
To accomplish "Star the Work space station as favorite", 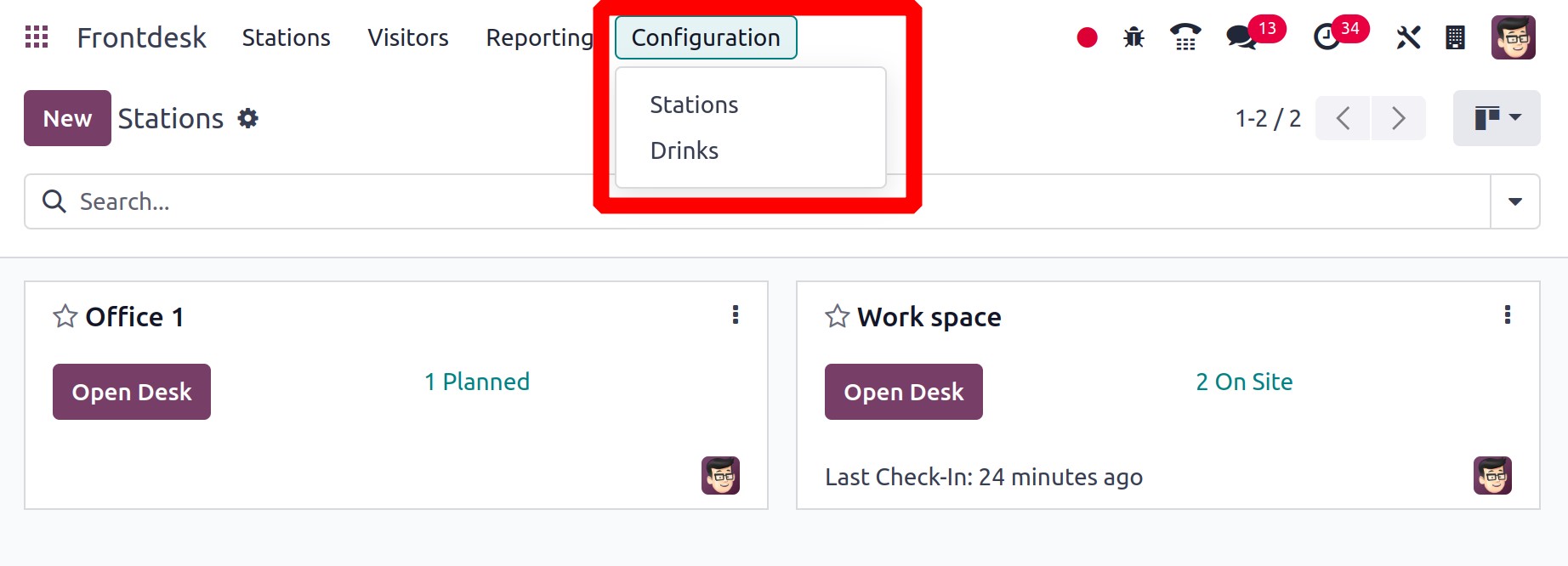I will pyautogui.click(x=838, y=316).
